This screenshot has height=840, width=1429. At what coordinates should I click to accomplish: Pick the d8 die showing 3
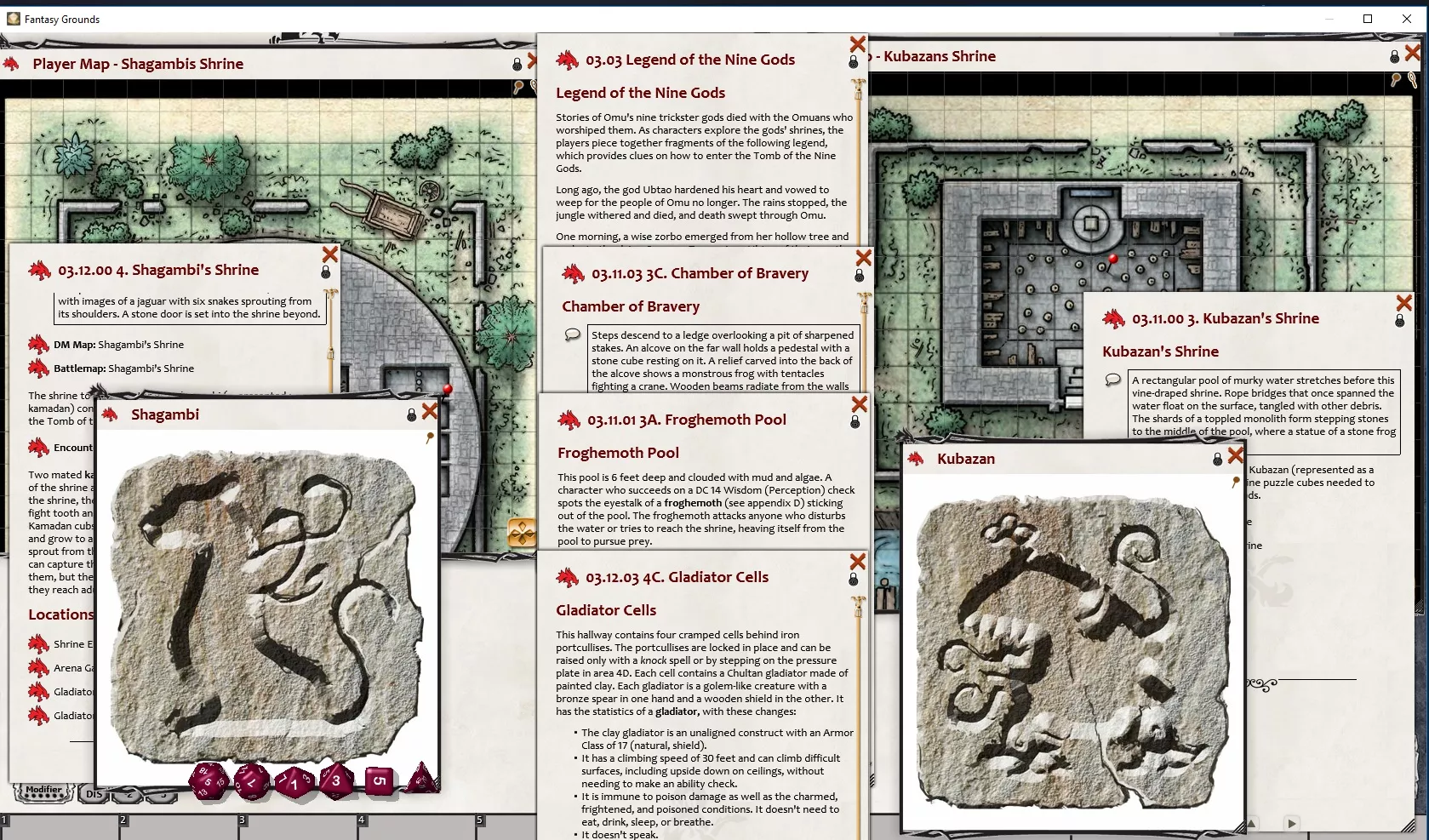[x=336, y=780]
